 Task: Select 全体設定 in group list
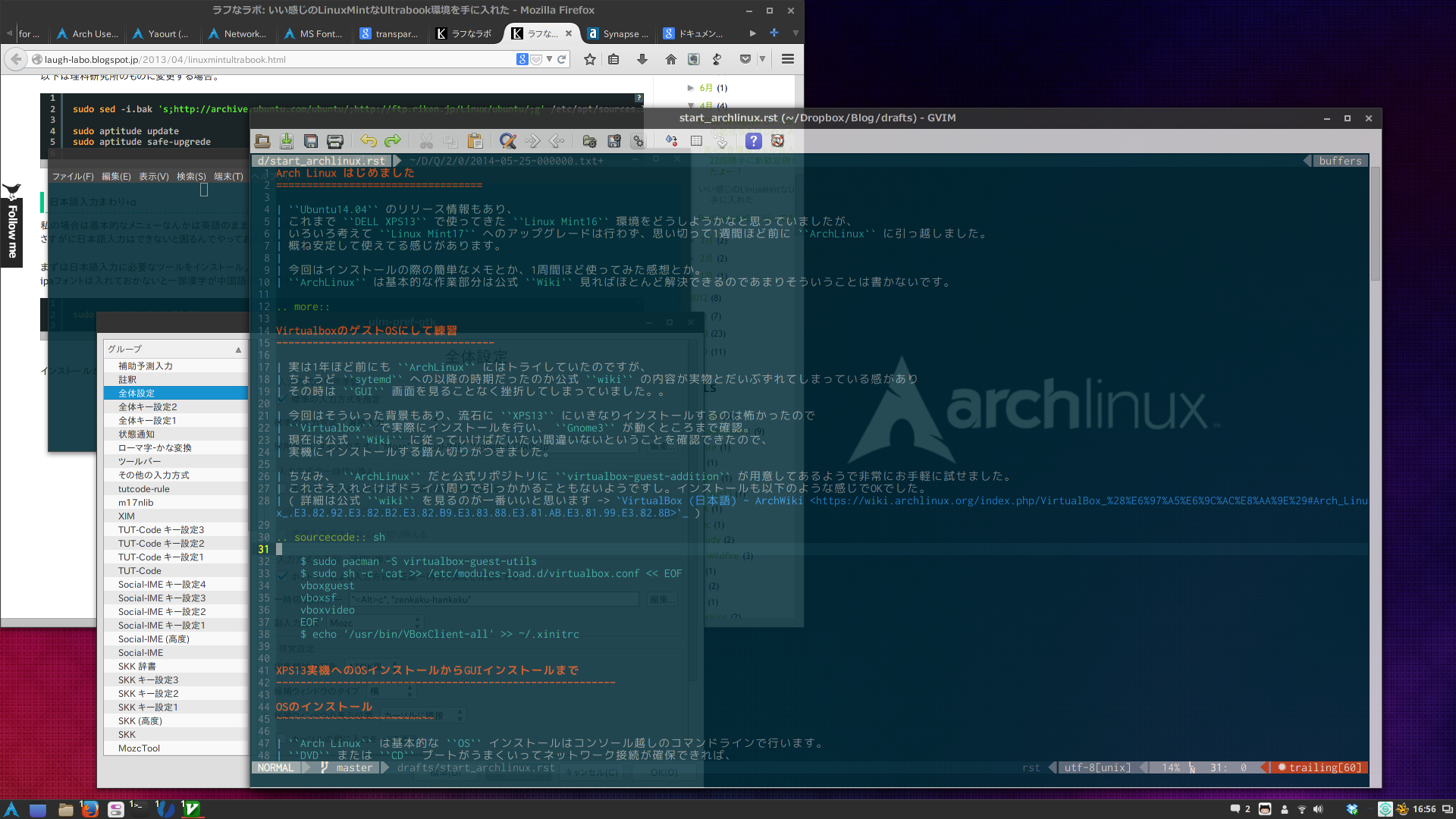[x=176, y=393]
